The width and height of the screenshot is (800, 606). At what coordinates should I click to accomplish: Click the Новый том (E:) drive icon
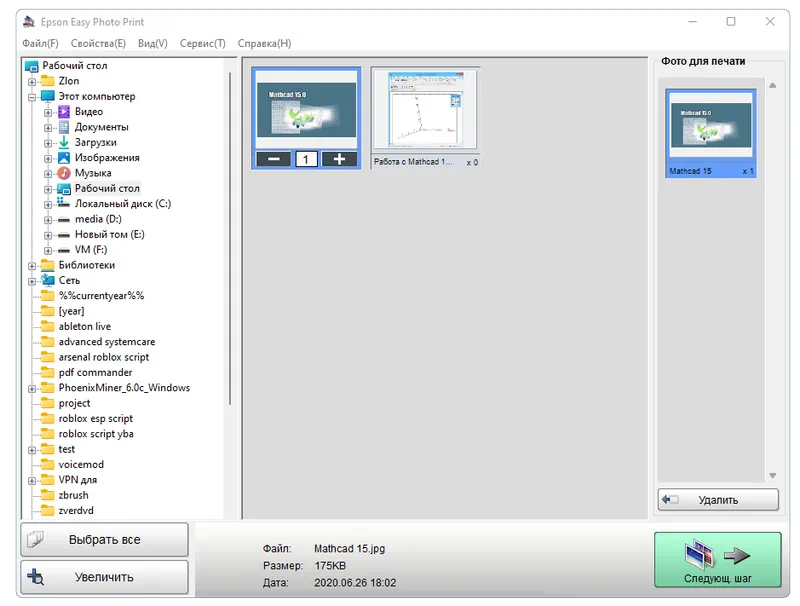(x=64, y=235)
